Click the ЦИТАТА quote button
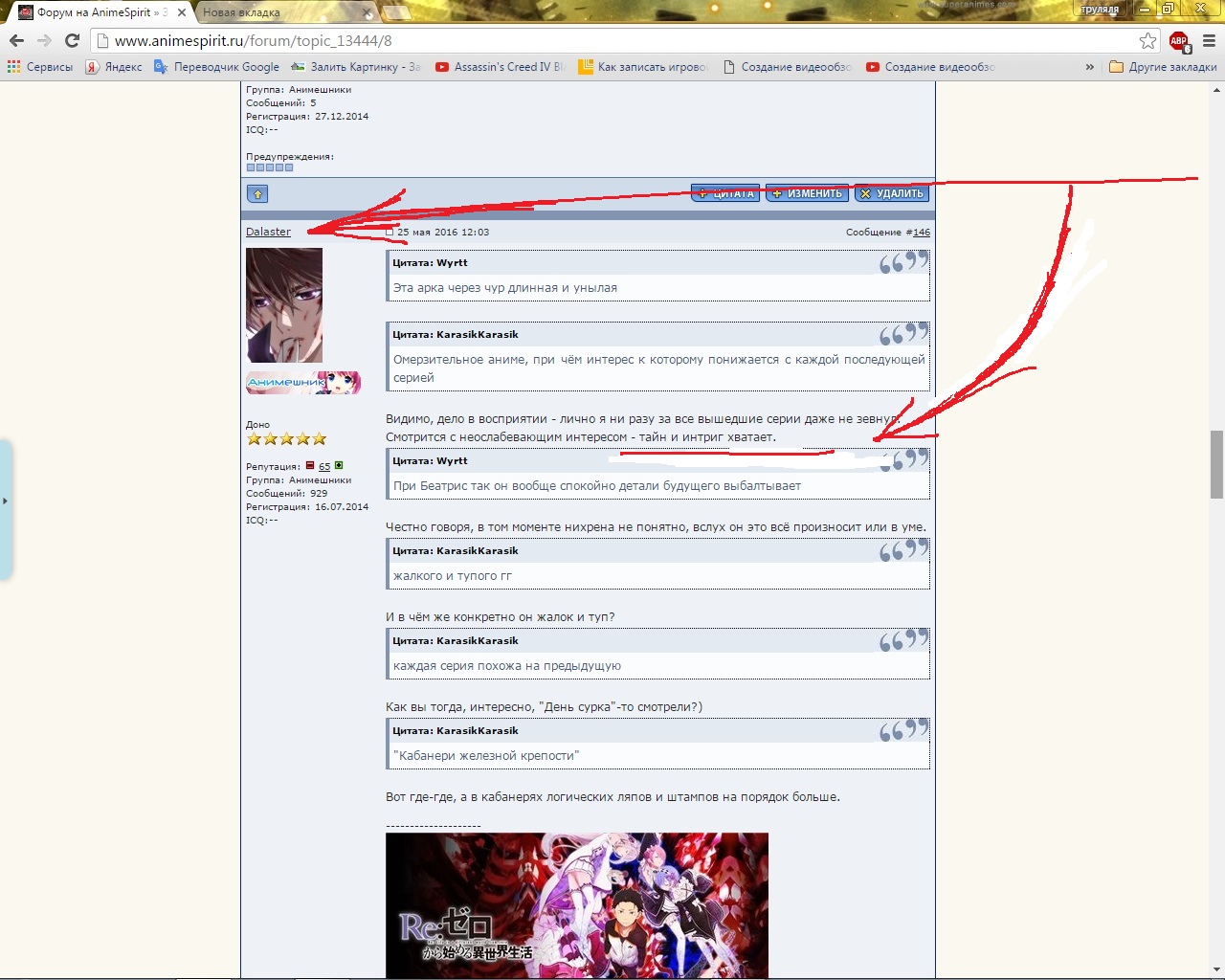This screenshot has width=1225, height=980. [725, 193]
